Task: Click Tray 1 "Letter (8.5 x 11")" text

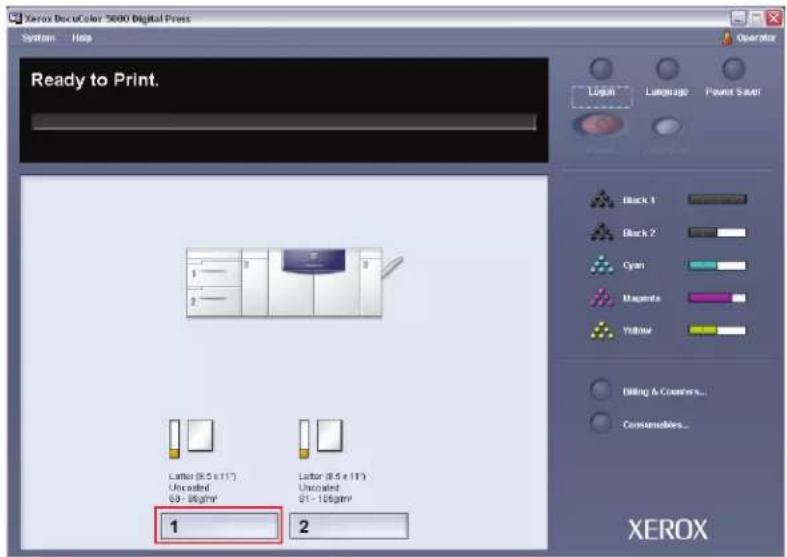Action: click(x=202, y=476)
